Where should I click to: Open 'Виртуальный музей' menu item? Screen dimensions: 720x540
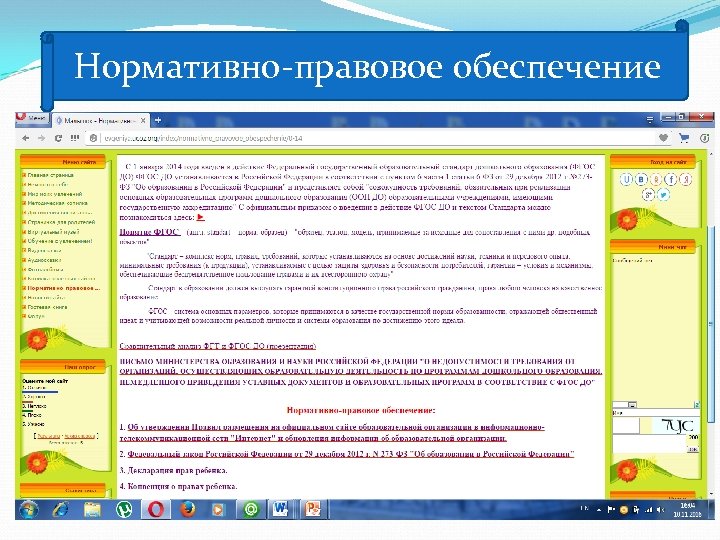tap(53, 232)
